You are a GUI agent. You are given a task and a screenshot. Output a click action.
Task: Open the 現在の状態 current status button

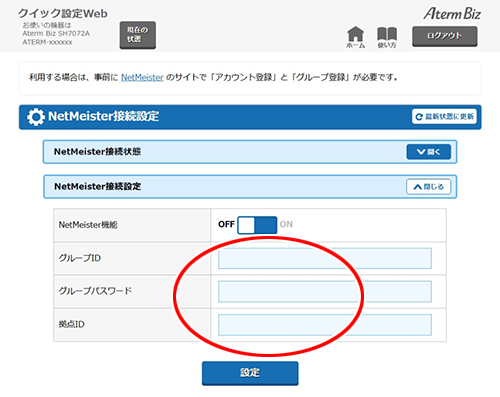(x=138, y=35)
